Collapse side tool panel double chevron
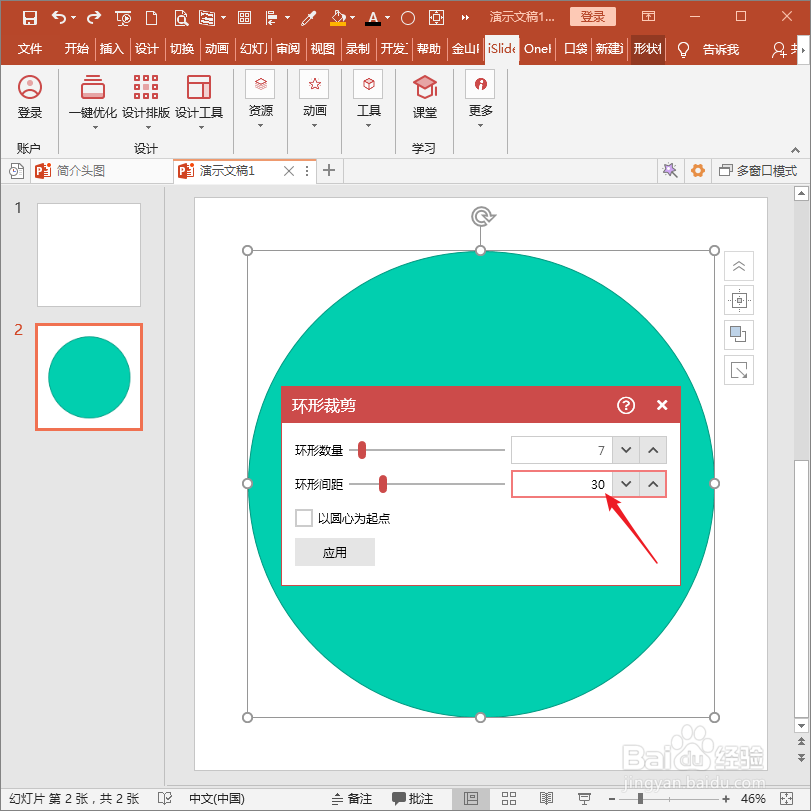The width and height of the screenshot is (811, 811). click(x=739, y=266)
